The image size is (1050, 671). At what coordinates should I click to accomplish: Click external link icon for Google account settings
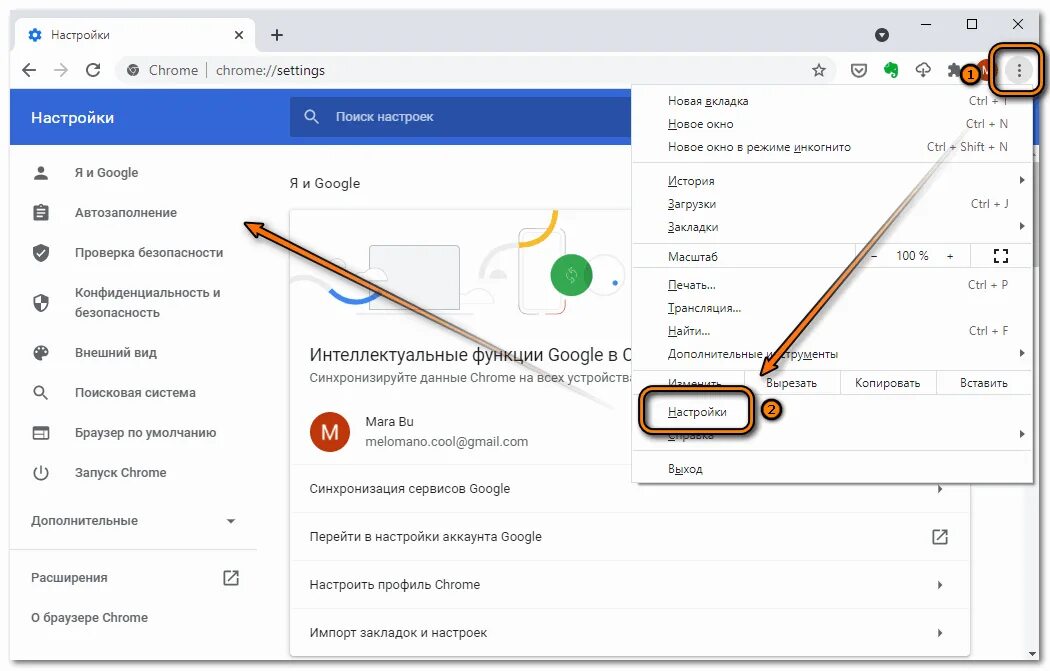pos(940,536)
